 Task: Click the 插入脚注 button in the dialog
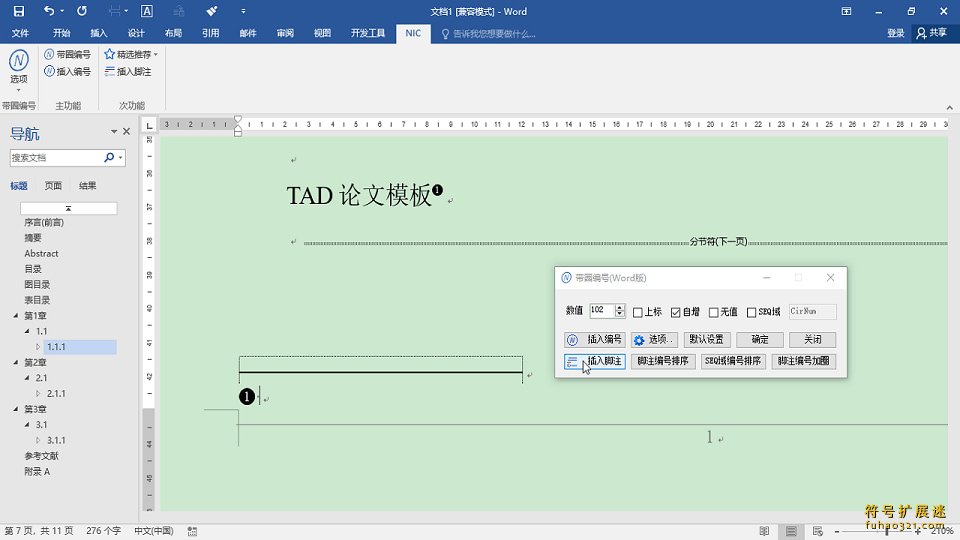594,361
